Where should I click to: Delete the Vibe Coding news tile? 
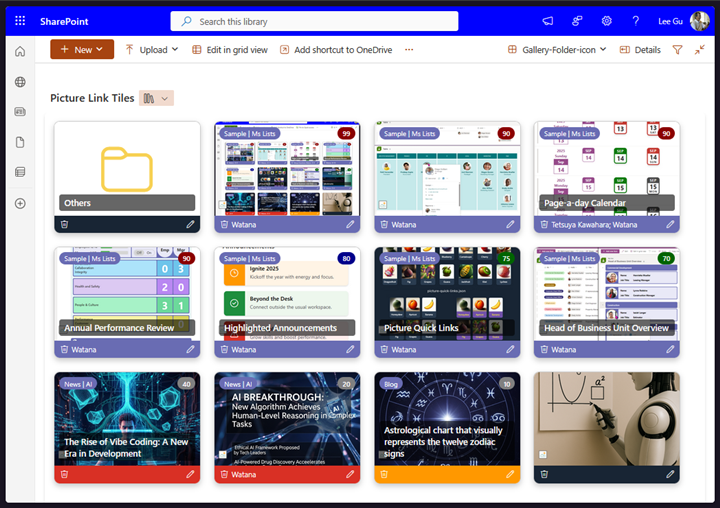[65, 474]
